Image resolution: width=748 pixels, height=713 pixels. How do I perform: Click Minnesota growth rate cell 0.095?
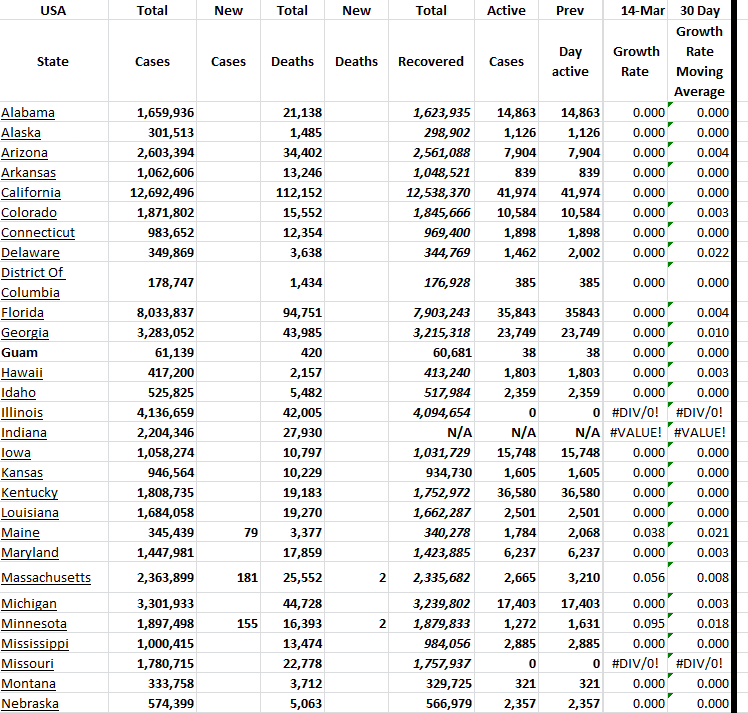tap(636, 624)
